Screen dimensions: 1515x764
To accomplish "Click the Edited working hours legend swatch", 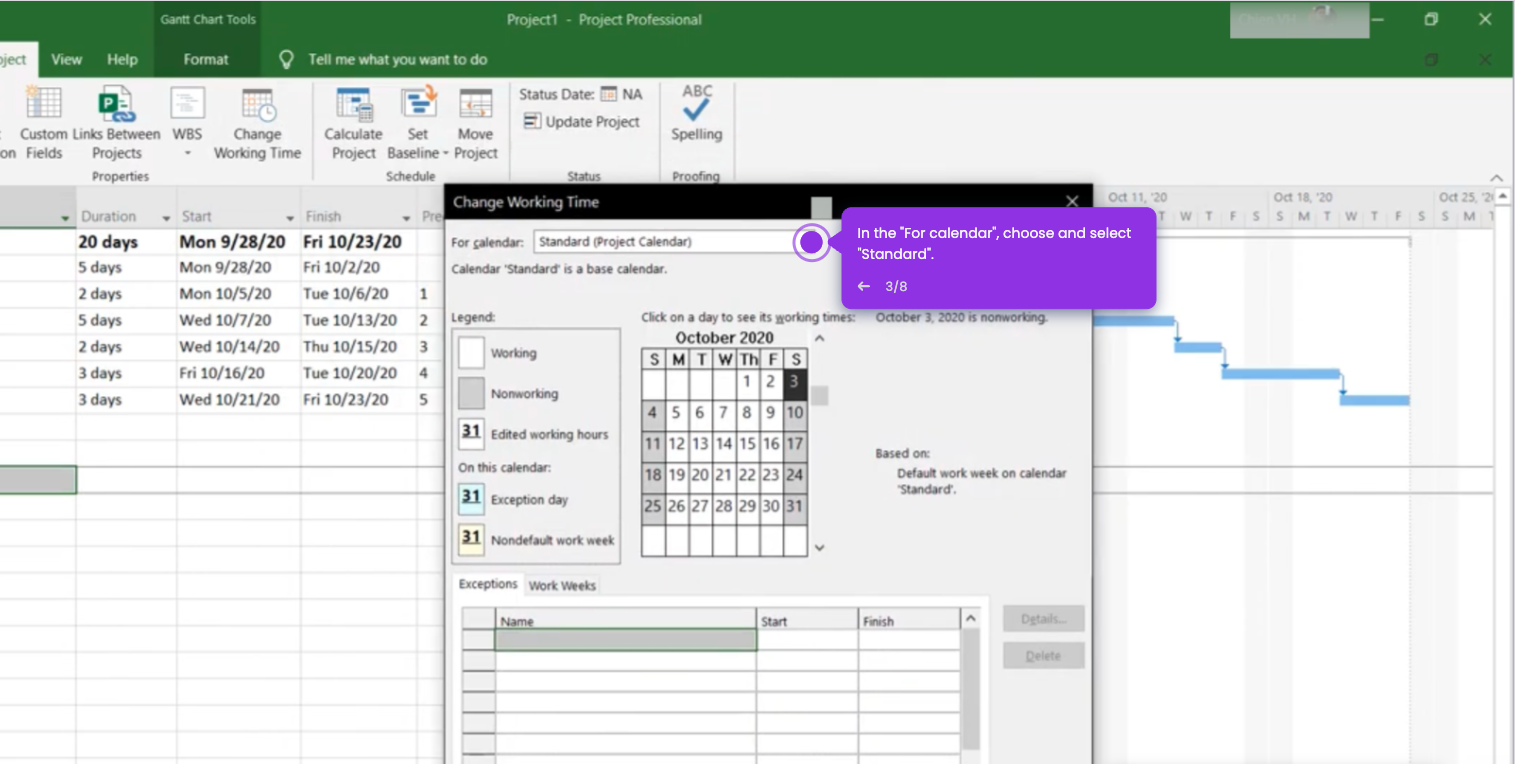I will pyautogui.click(x=471, y=434).
